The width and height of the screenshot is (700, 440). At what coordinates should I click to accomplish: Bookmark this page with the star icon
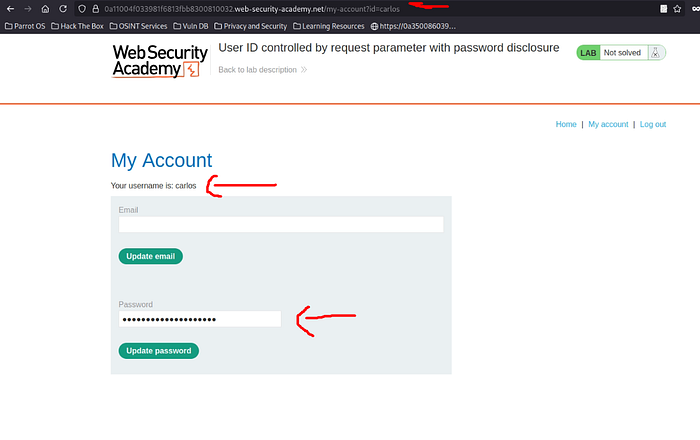pyautogui.click(x=677, y=9)
